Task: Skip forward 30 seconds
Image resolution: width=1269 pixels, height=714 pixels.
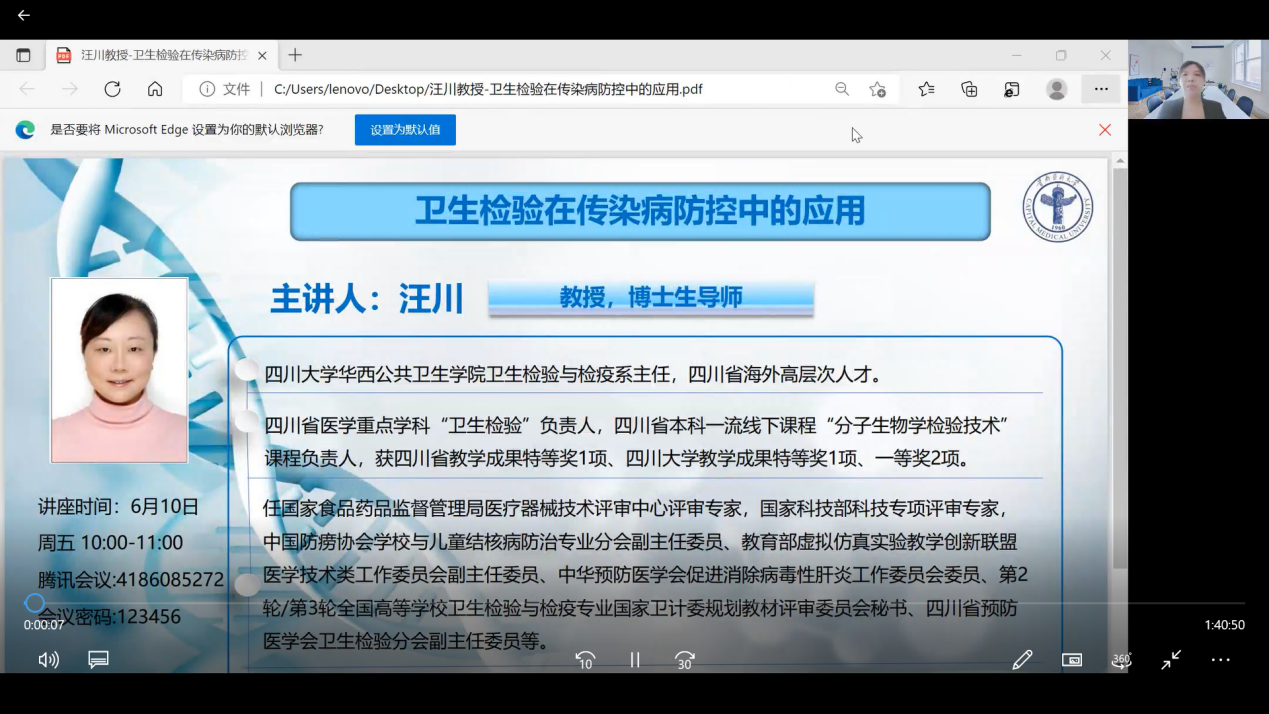Action: [x=685, y=660]
